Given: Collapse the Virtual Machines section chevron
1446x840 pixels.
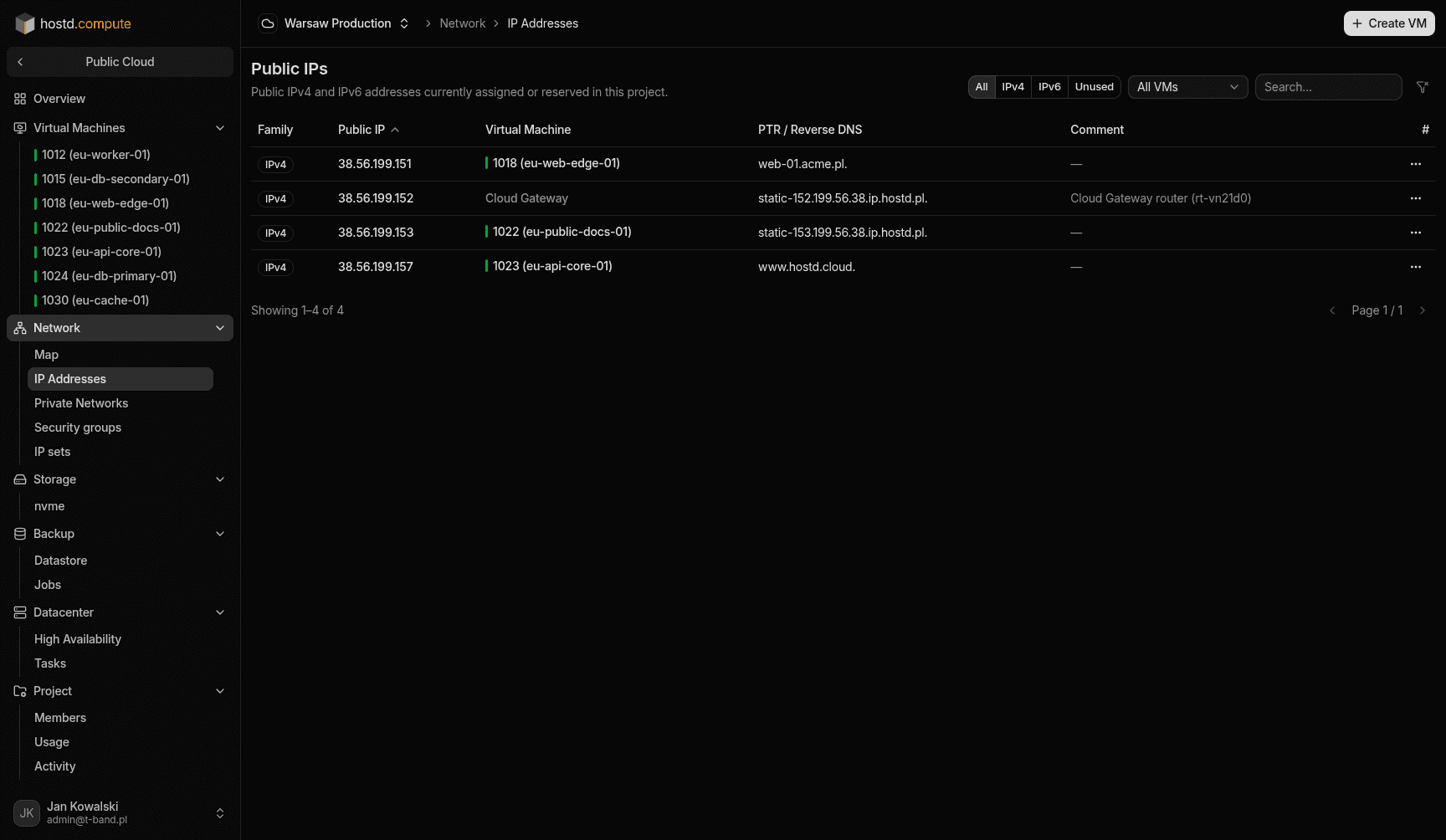Looking at the screenshot, I should (220, 128).
